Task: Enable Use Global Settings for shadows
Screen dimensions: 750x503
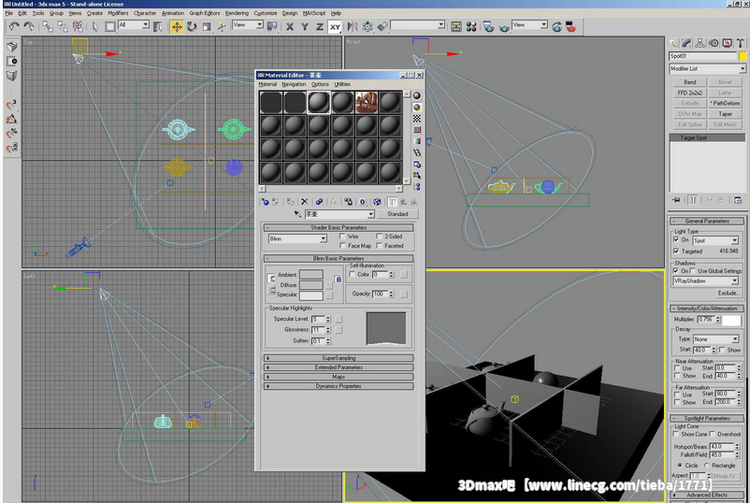Action: click(x=692, y=271)
